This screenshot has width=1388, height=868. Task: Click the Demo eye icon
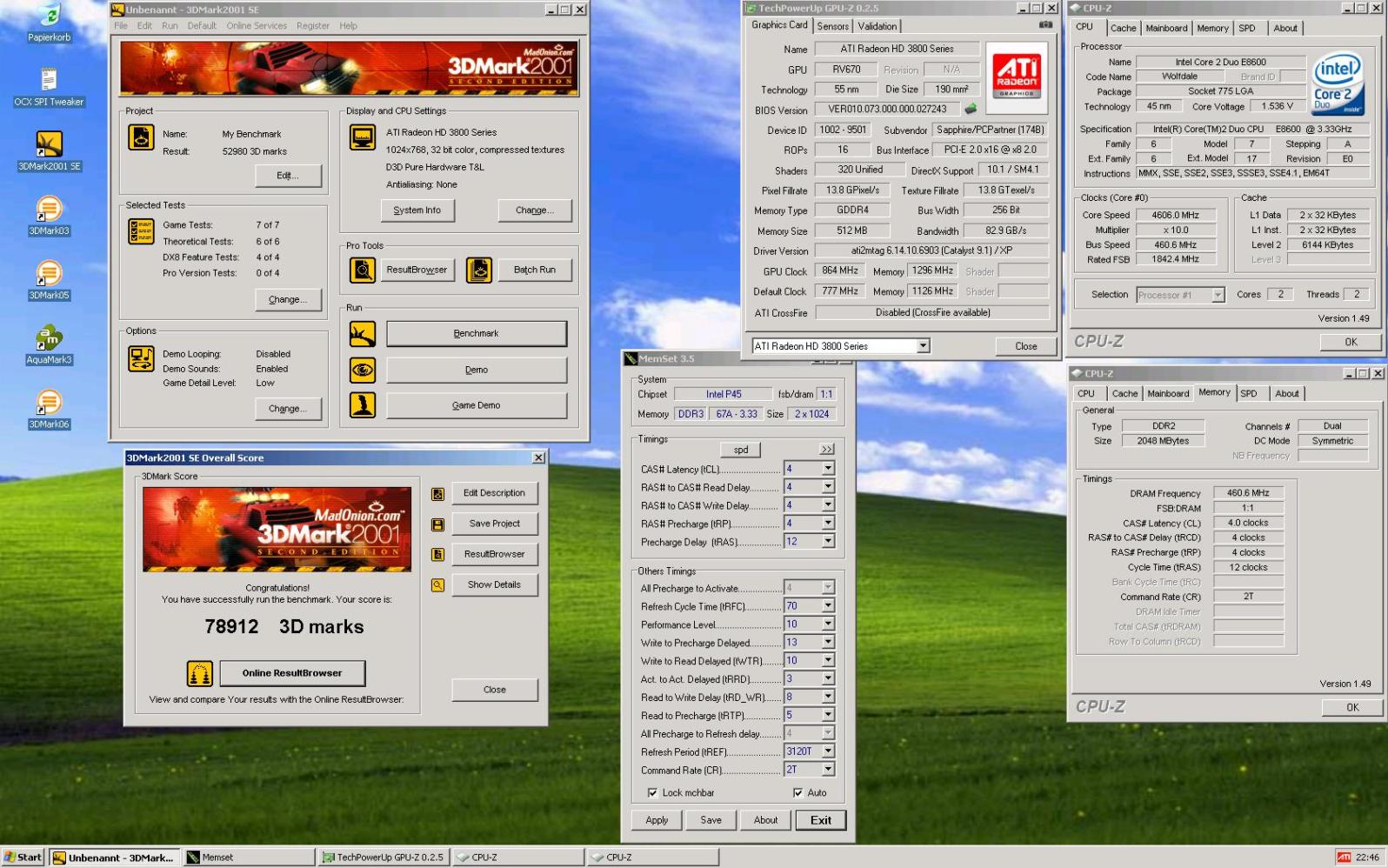363,371
